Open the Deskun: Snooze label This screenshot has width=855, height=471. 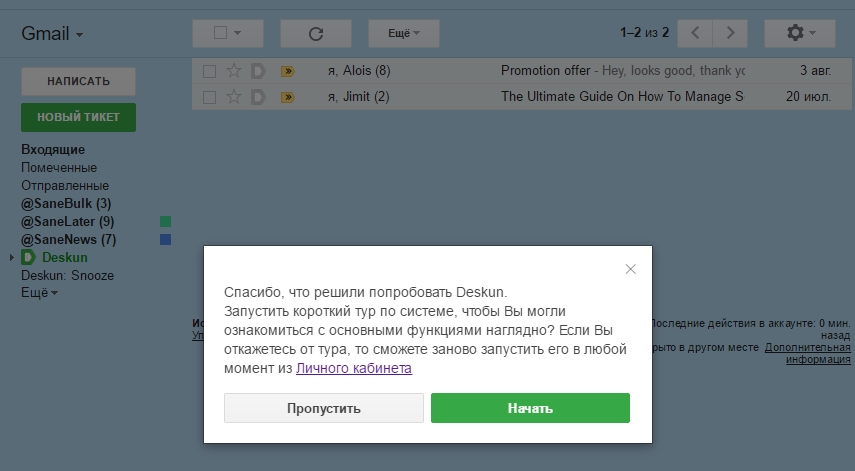(68, 275)
